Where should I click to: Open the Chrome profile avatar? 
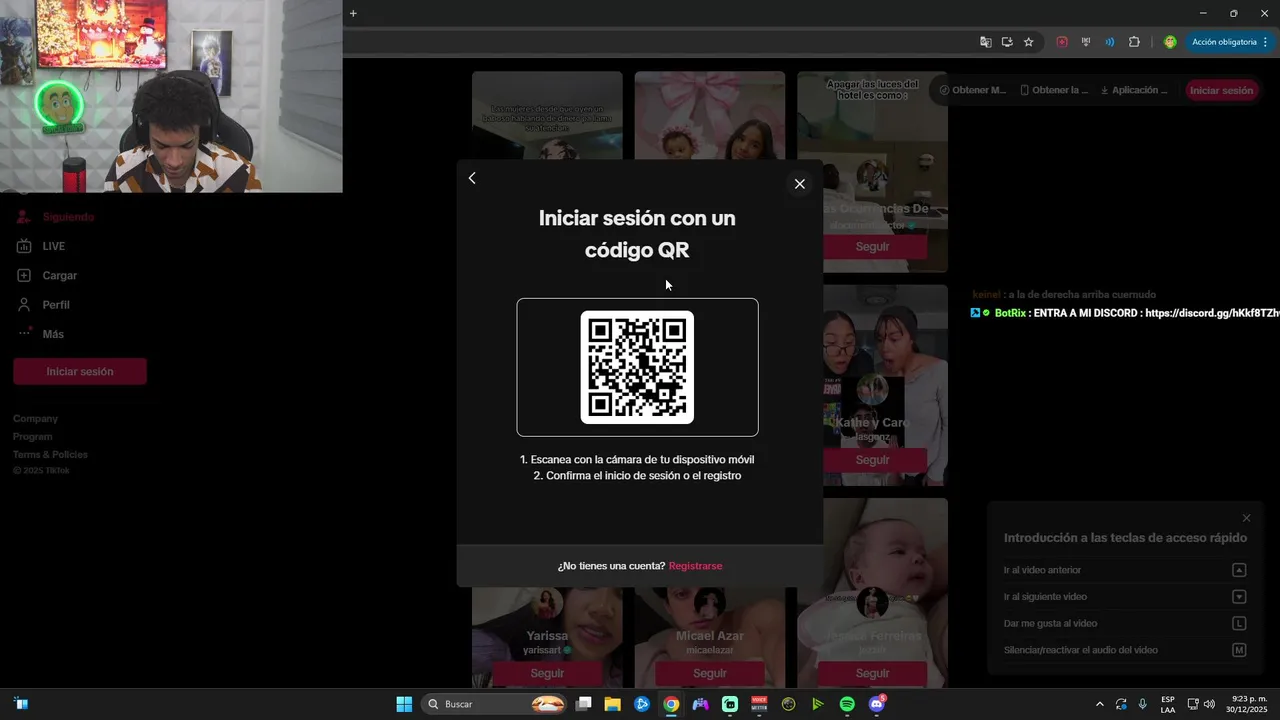point(1170,42)
